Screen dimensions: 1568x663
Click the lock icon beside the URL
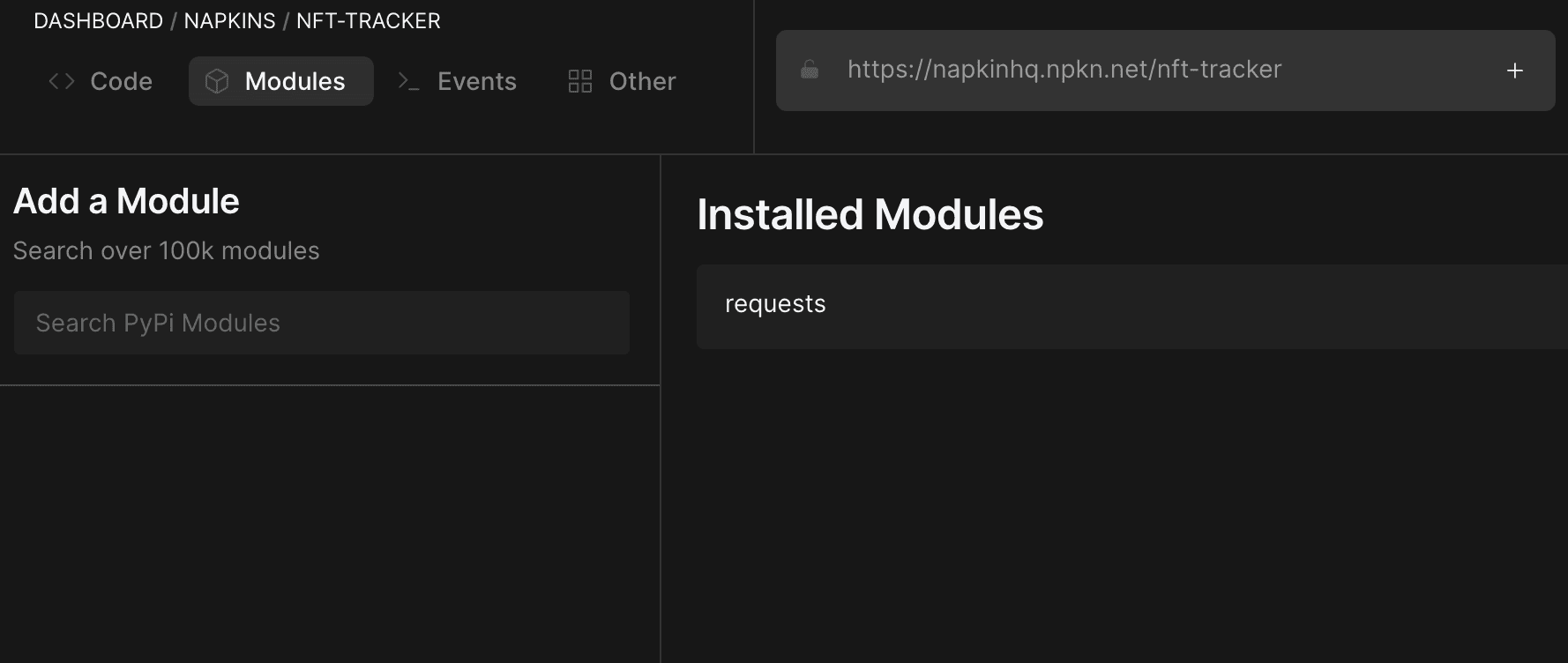[810, 70]
